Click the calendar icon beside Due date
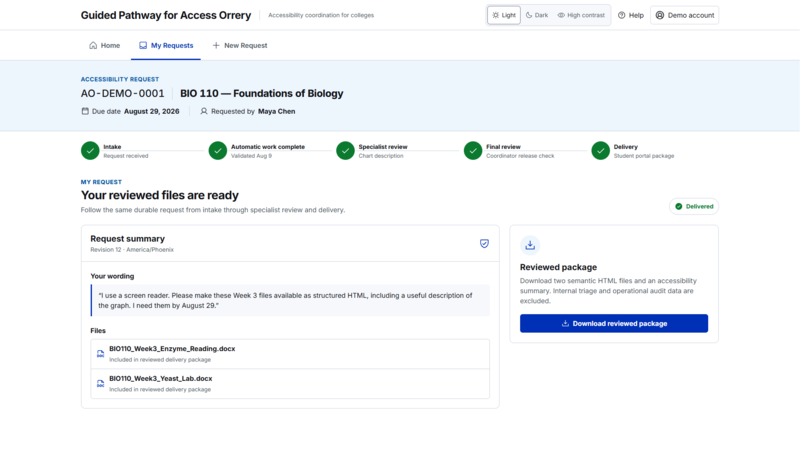Image resolution: width=806 pixels, height=453 pixels. [86, 112]
